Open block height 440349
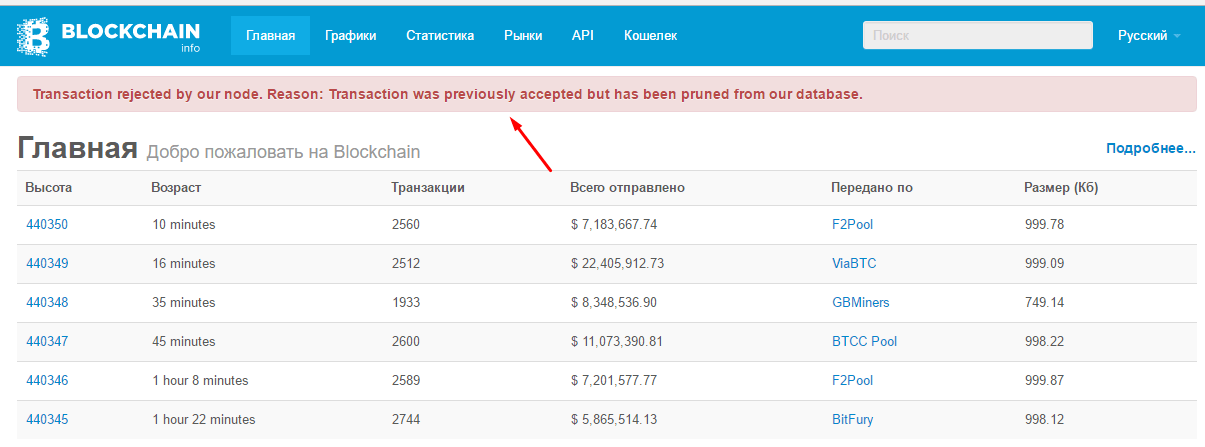Image resolution: width=1205 pixels, height=447 pixels. [x=47, y=263]
